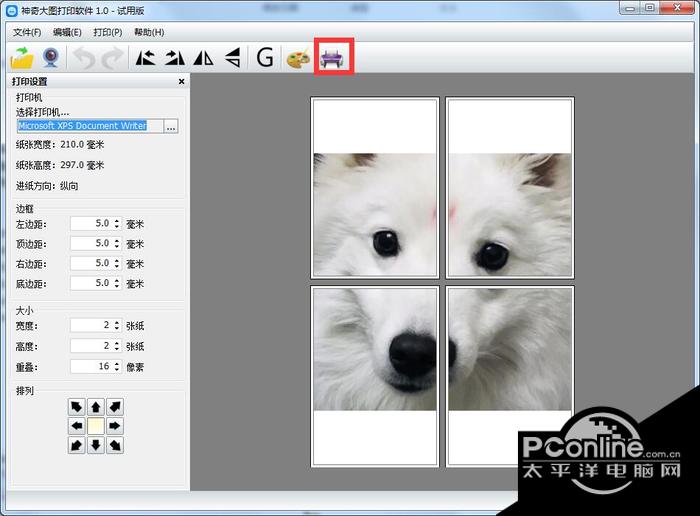Flip the image horizontally

204,58
